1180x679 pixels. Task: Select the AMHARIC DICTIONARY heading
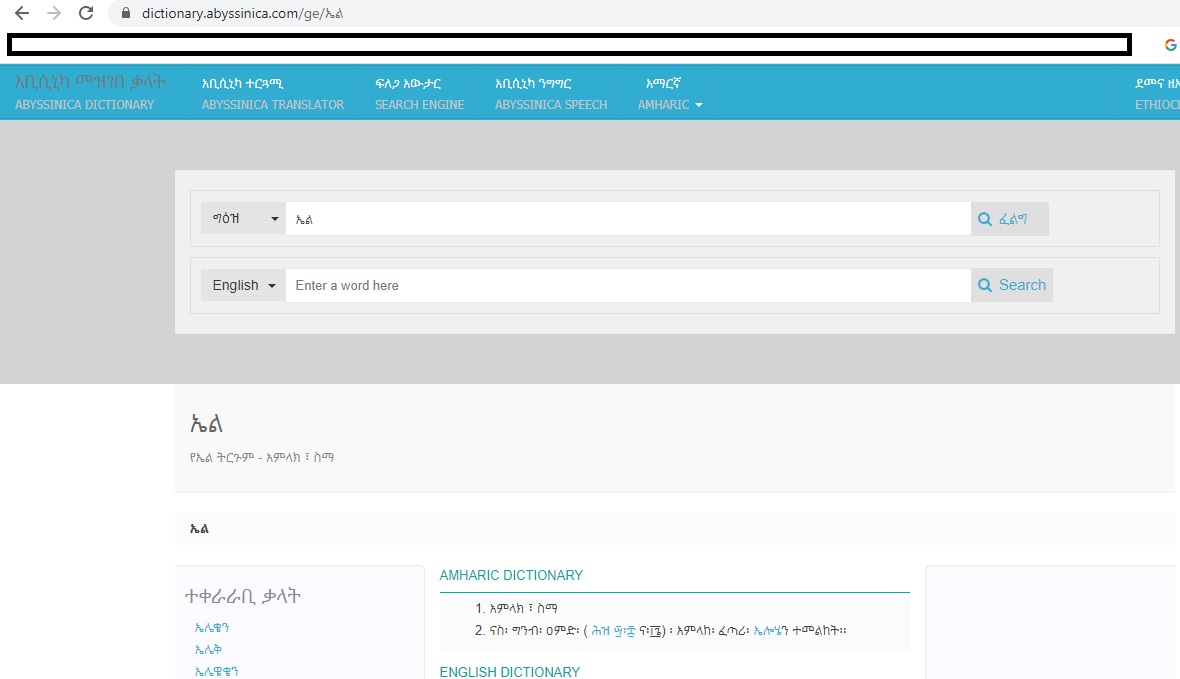(511, 575)
